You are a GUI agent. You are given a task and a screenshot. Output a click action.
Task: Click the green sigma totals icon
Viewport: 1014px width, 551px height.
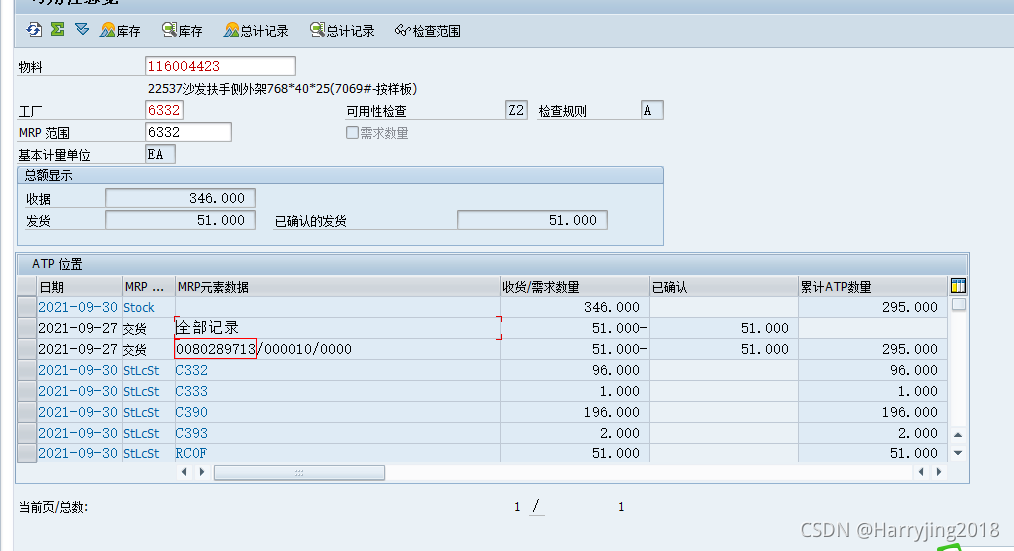coord(58,30)
